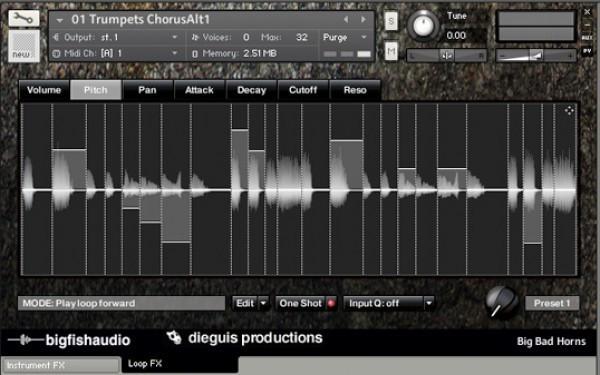
Task: Click the Input Q: off selector
Action: (x=384, y=303)
